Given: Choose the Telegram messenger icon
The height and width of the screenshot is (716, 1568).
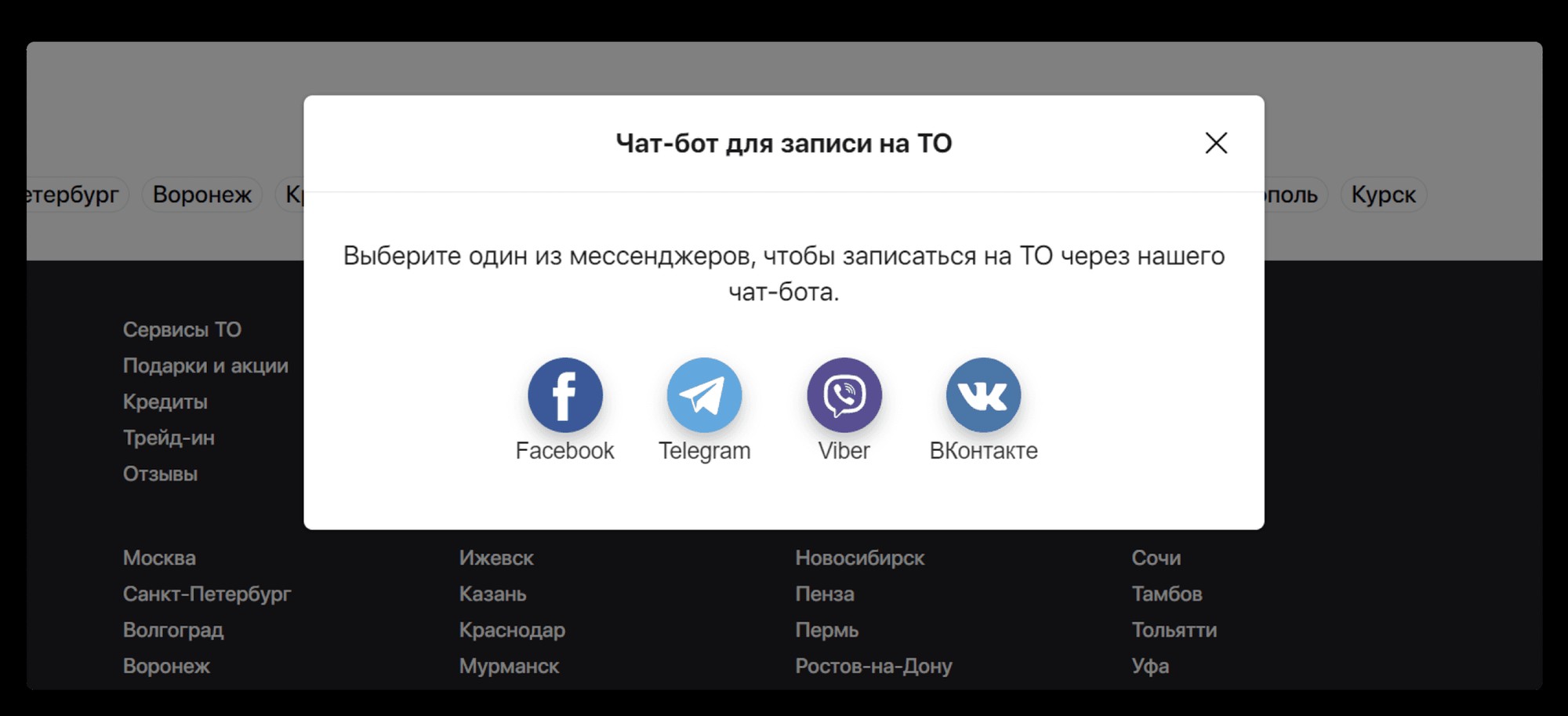Looking at the screenshot, I should (x=704, y=394).
